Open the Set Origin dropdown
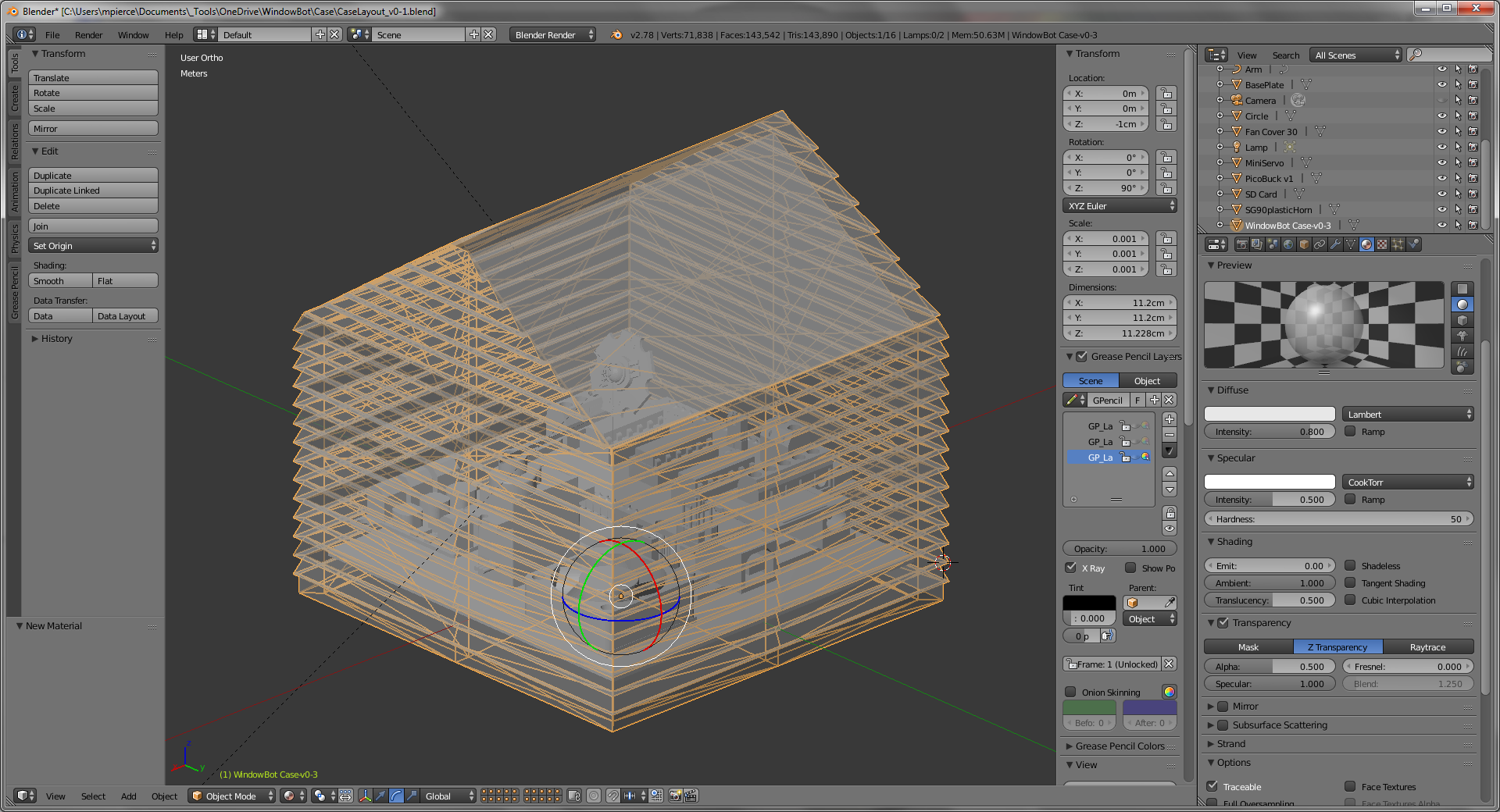Image resolution: width=1500 pixels, height=812 pixels. (x=93, y=245)
